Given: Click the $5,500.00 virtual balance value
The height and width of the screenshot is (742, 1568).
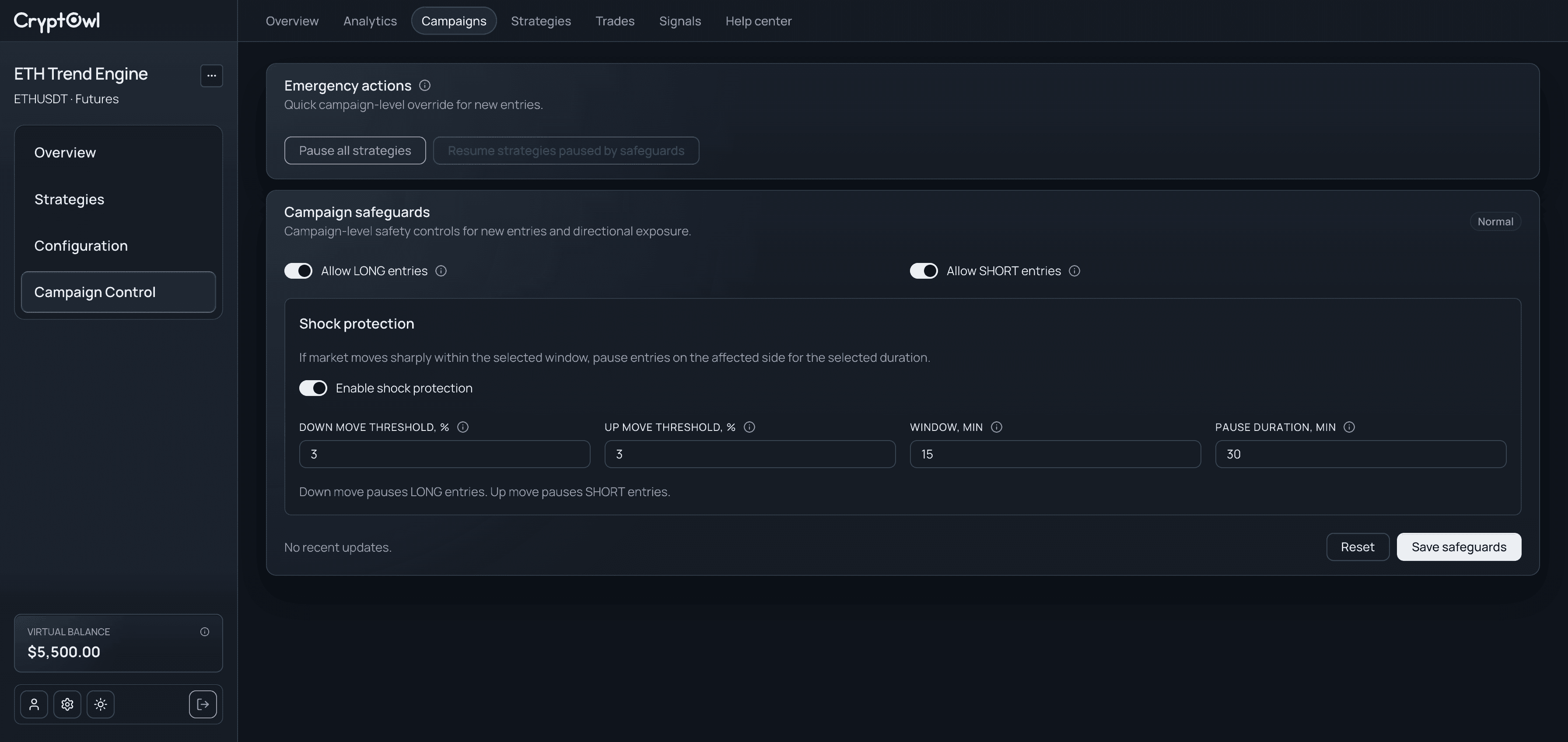Looking at the screenshot, I should pyautogui.click(x=64, y=652).
